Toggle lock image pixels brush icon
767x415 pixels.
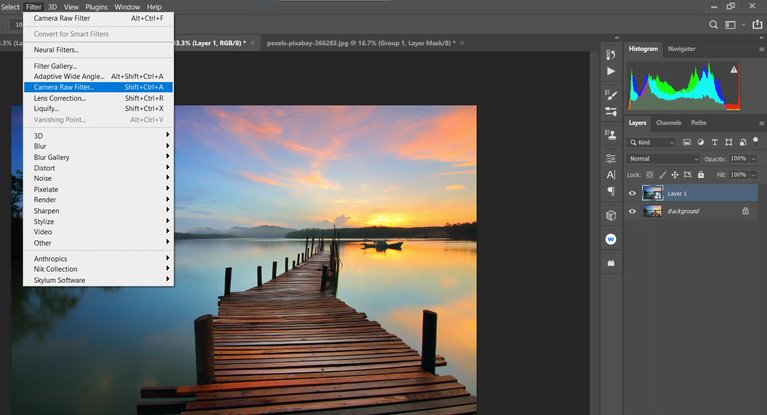pyautogui.click(x=662, y=175)
